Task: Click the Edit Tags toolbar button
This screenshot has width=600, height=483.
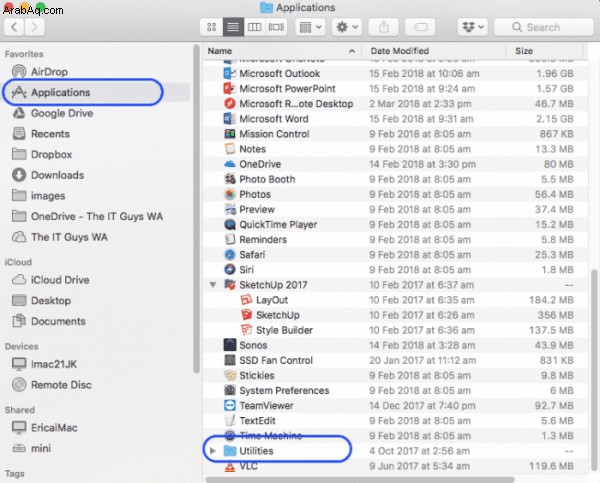Action: [x=420, y=27]
